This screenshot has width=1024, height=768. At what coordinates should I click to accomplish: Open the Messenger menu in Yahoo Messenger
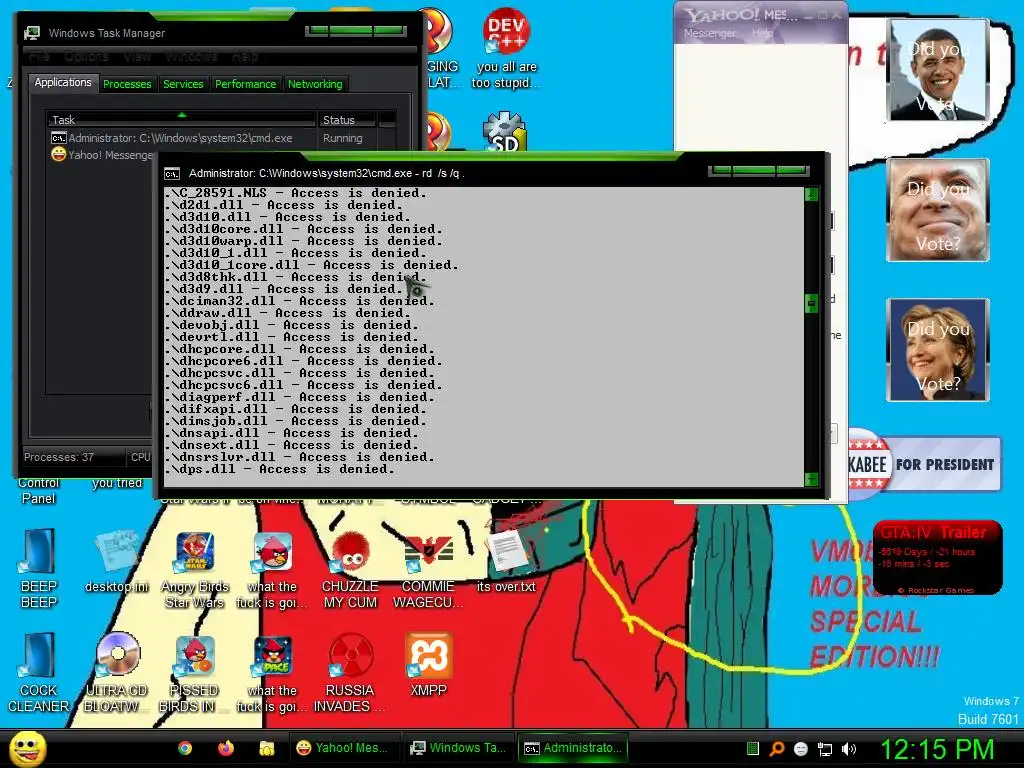click(710, 33)
